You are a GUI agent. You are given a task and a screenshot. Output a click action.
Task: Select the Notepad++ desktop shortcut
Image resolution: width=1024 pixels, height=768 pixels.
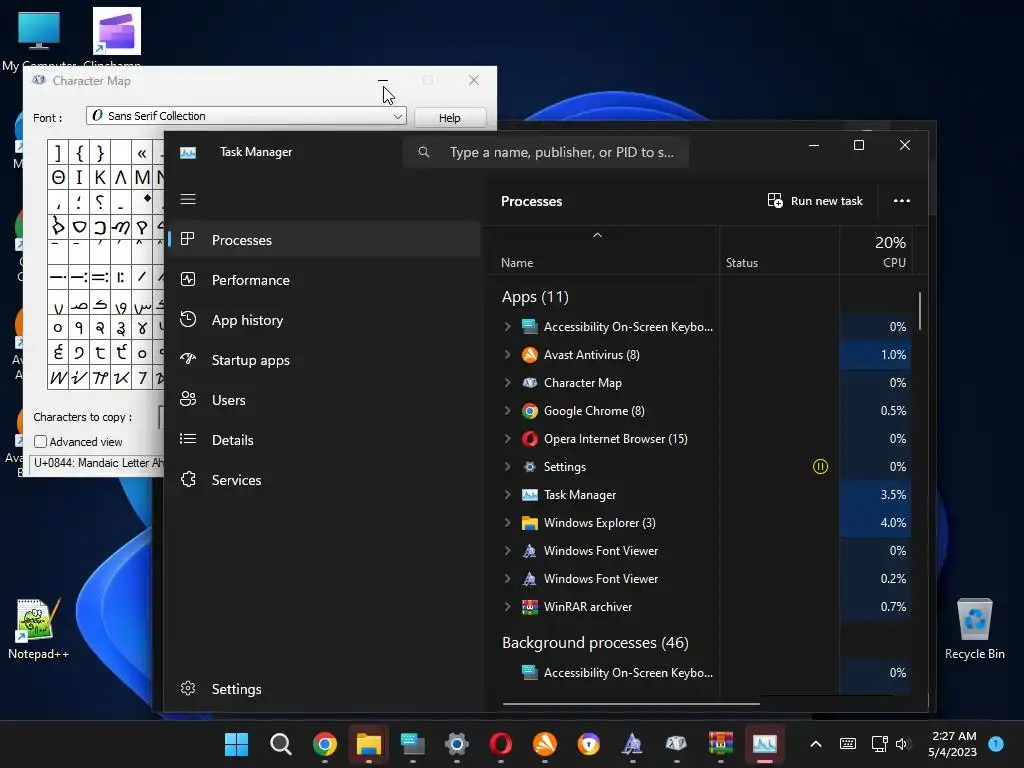(38, 628)
